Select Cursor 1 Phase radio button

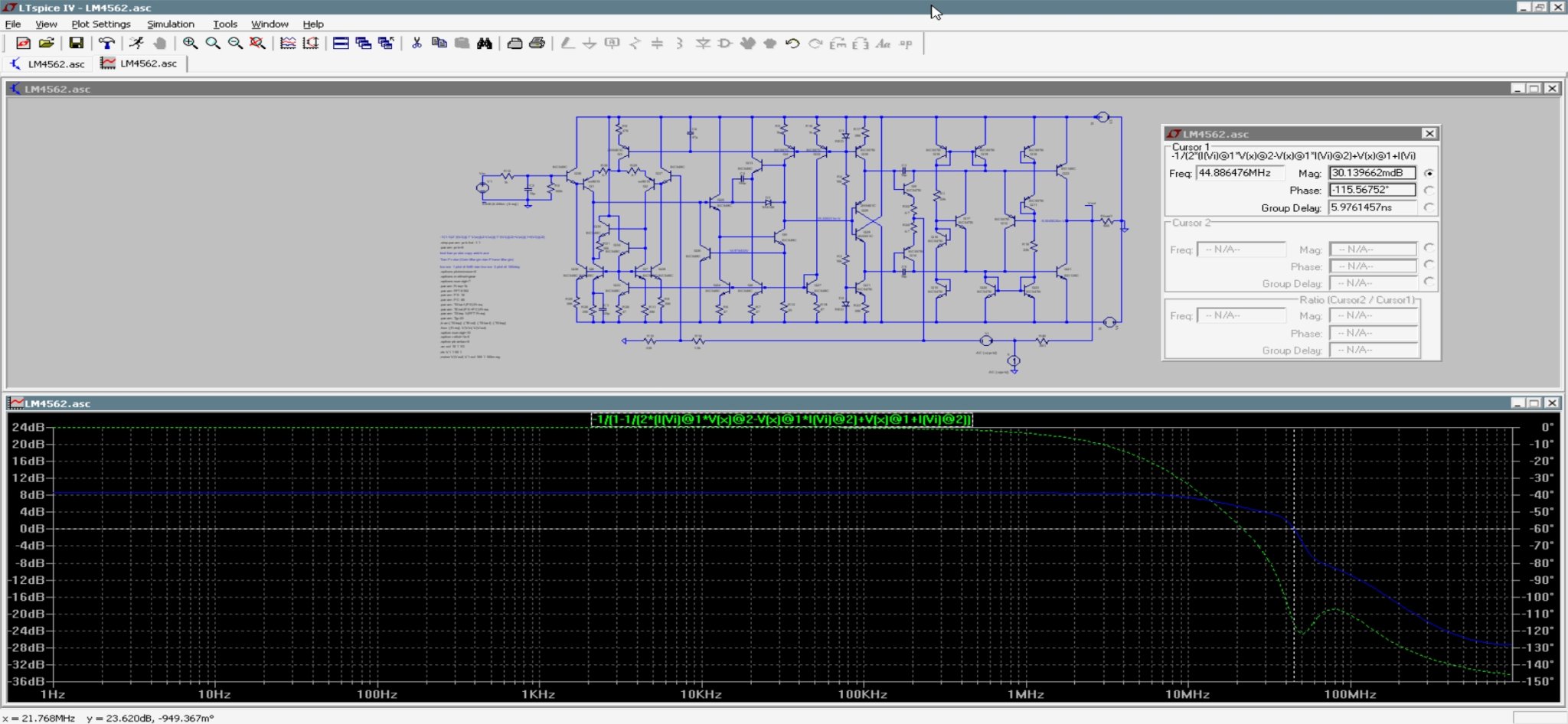[x=1429, y=190]
